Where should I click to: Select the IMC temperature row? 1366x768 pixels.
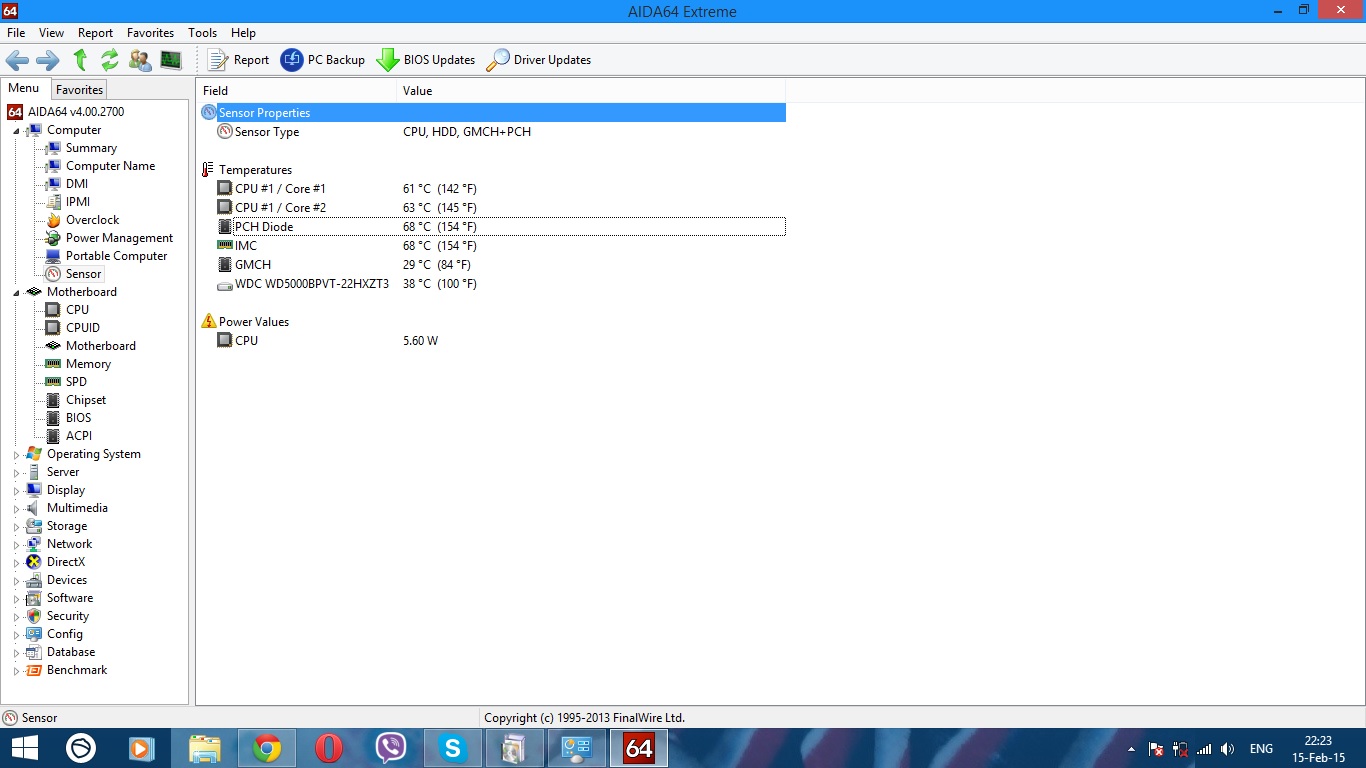pos(491,246)
